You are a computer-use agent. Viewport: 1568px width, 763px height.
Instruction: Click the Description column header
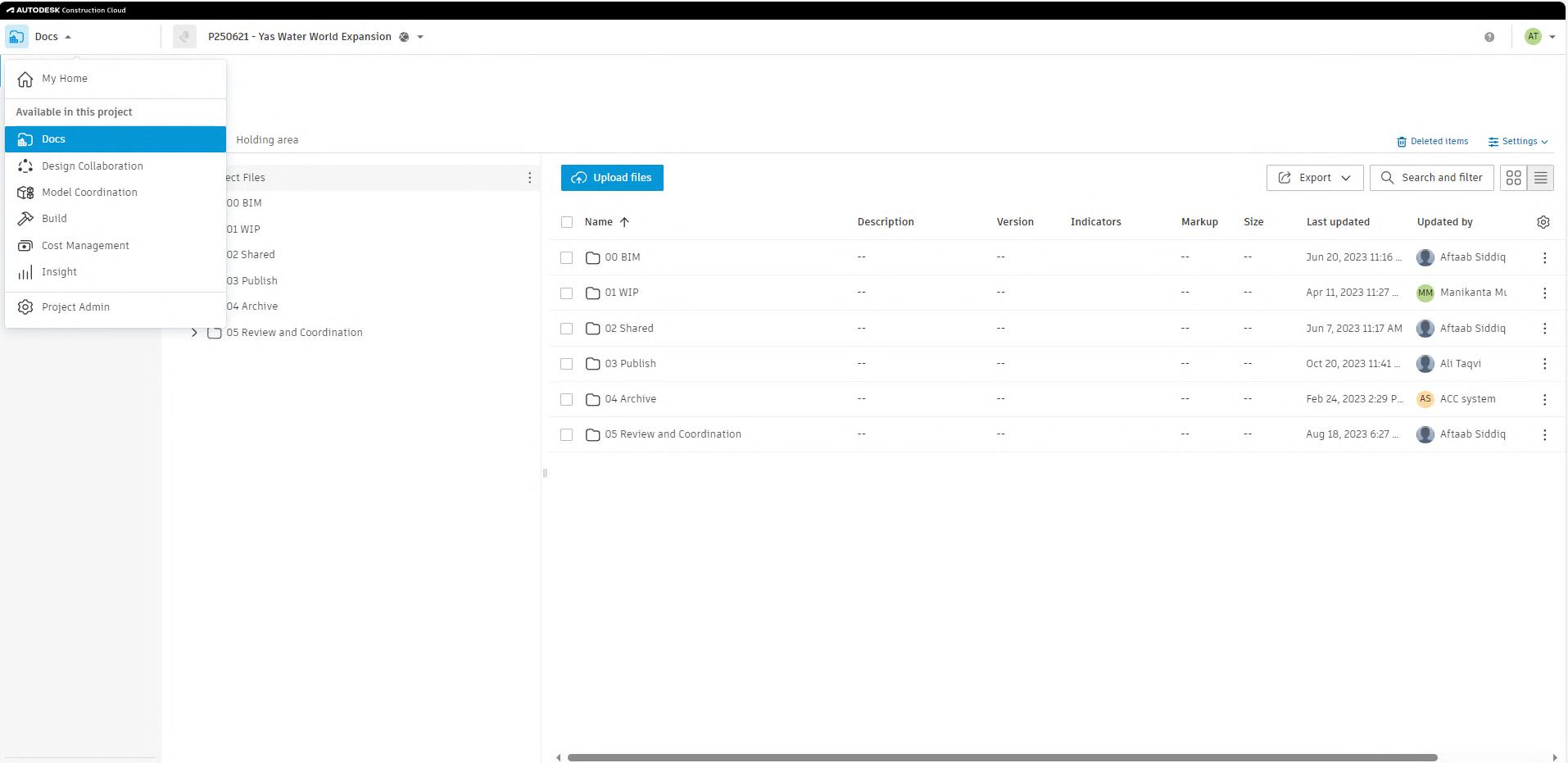886,222
